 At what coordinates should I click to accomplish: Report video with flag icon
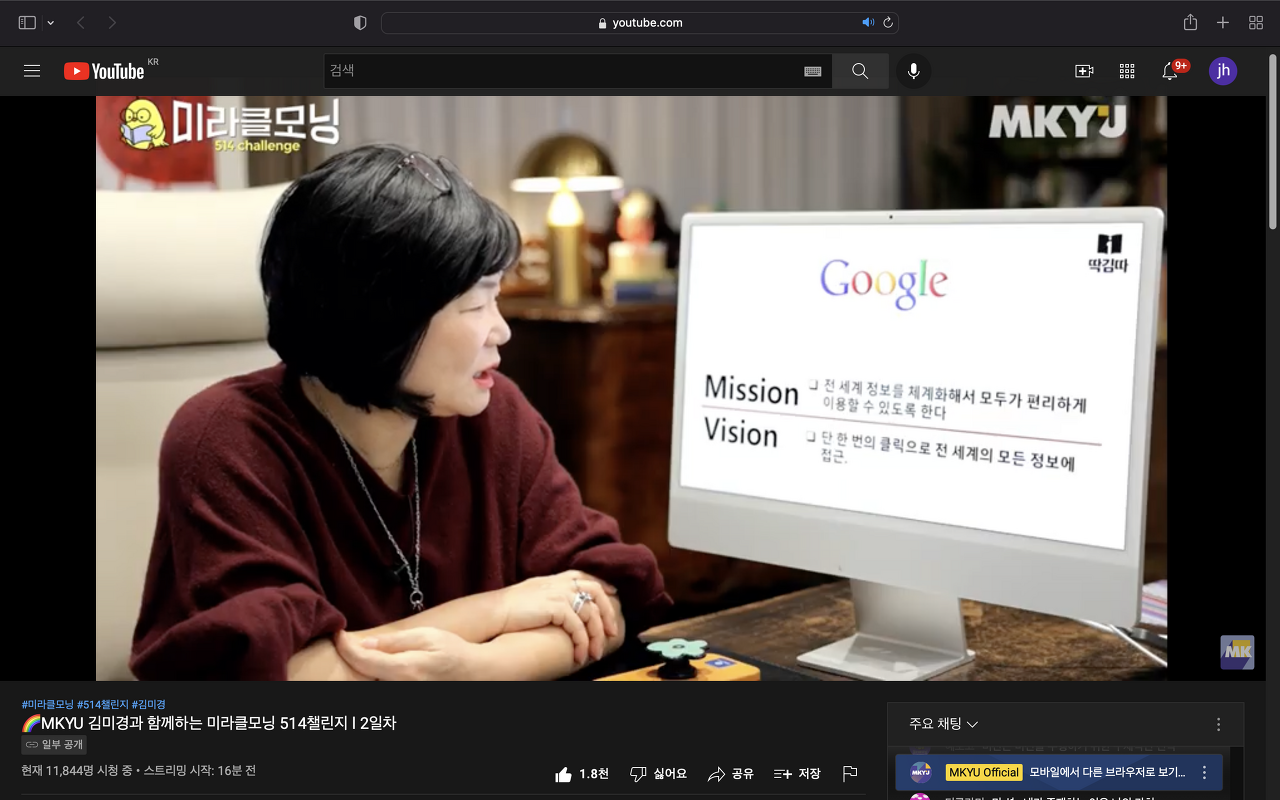click(850, 774)
